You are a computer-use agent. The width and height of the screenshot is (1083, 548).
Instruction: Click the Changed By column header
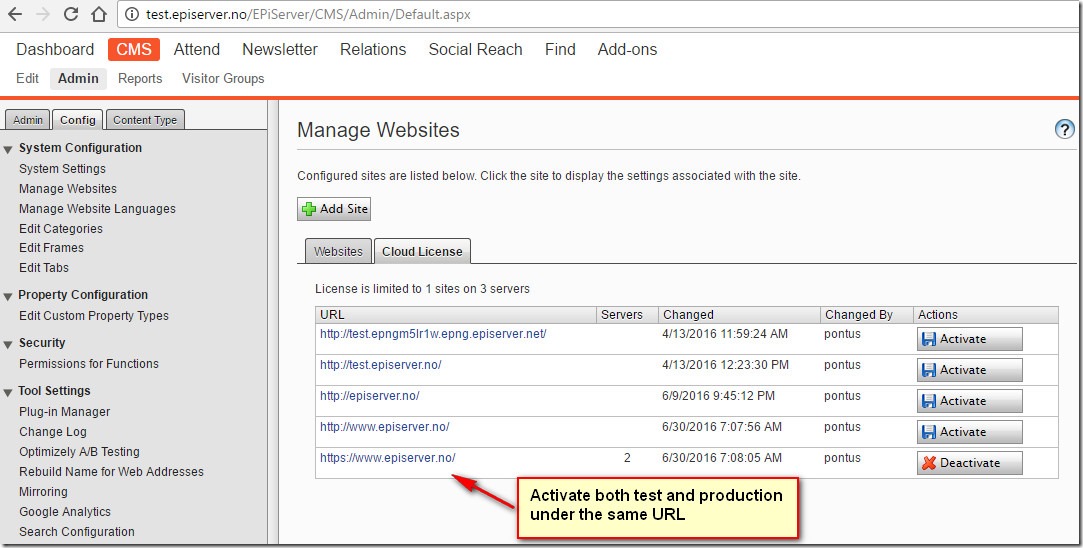tap(867, 315)
